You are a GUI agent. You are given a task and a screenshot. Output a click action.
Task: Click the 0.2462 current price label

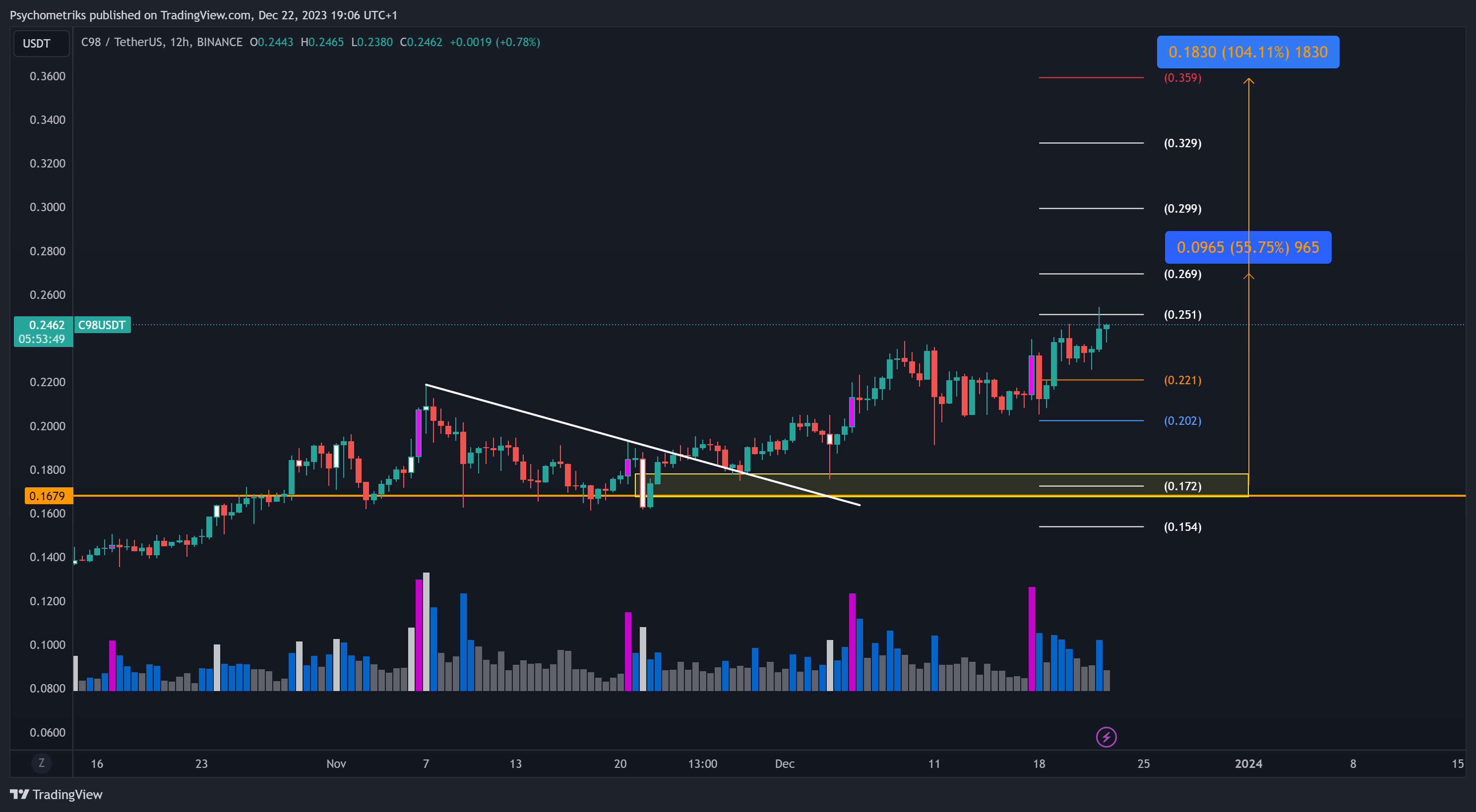click(x=47, y=325)
